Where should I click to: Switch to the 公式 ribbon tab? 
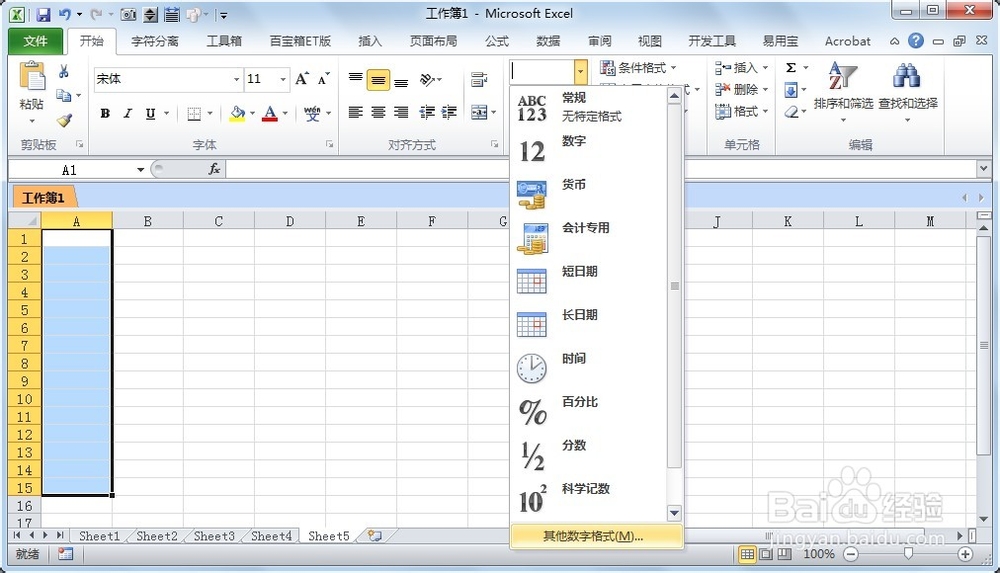click(496, 41)
